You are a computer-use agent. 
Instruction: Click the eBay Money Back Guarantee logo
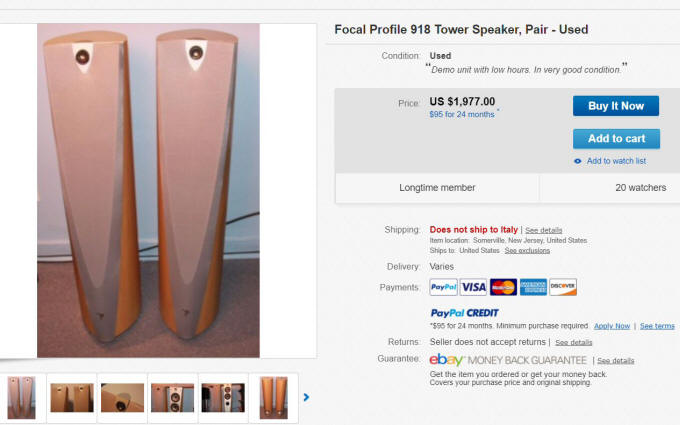508,359
